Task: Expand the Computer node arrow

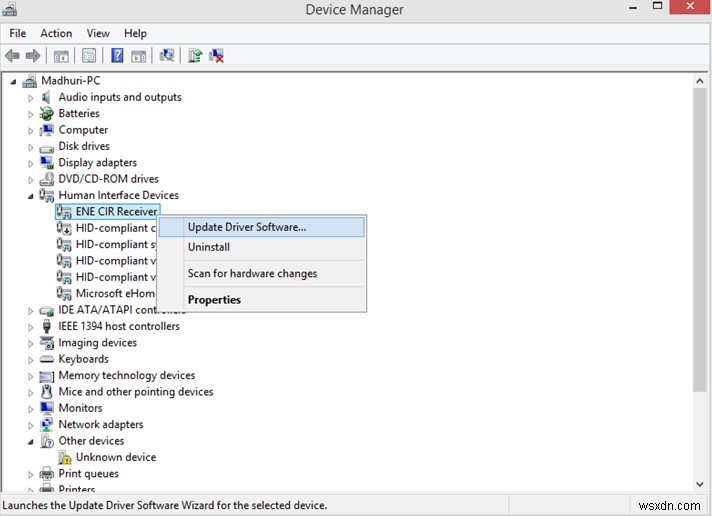Action: tap(30, 130)
